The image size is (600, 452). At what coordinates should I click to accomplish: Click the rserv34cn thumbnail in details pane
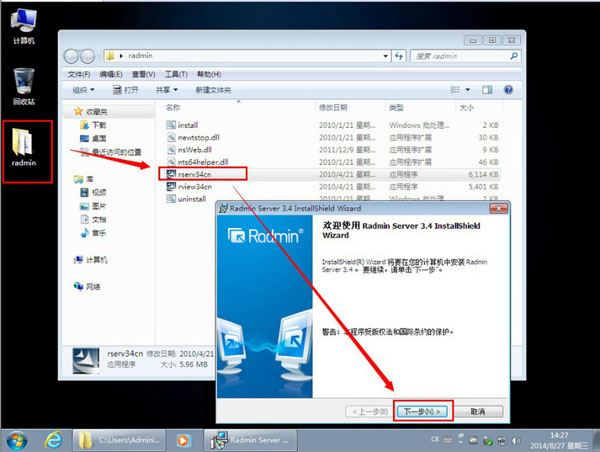click(x=86, y=360)
